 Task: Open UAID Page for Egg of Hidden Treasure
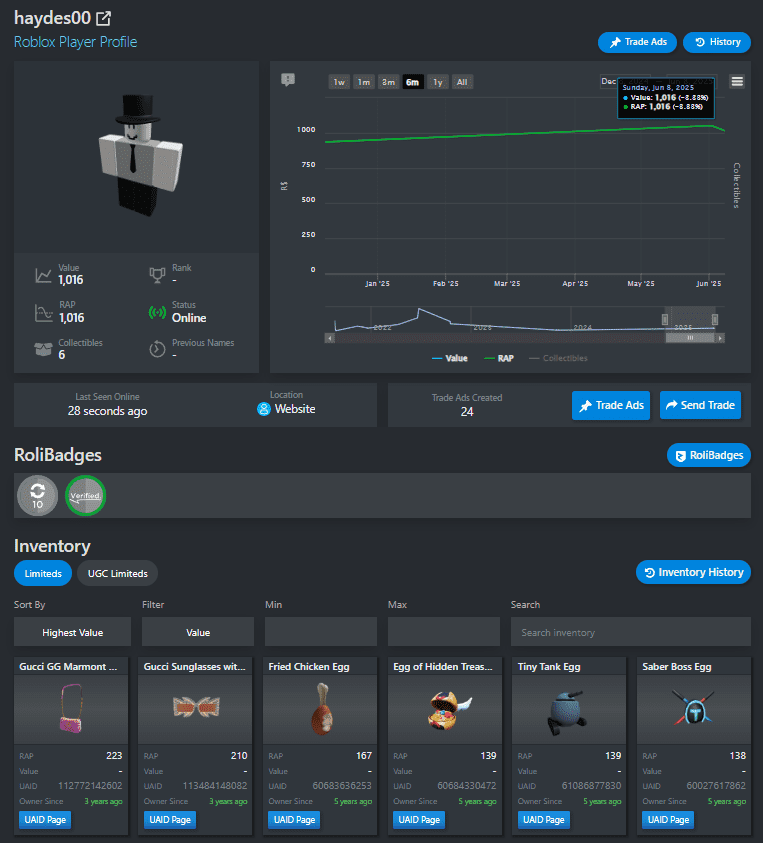tap(419, 820)
